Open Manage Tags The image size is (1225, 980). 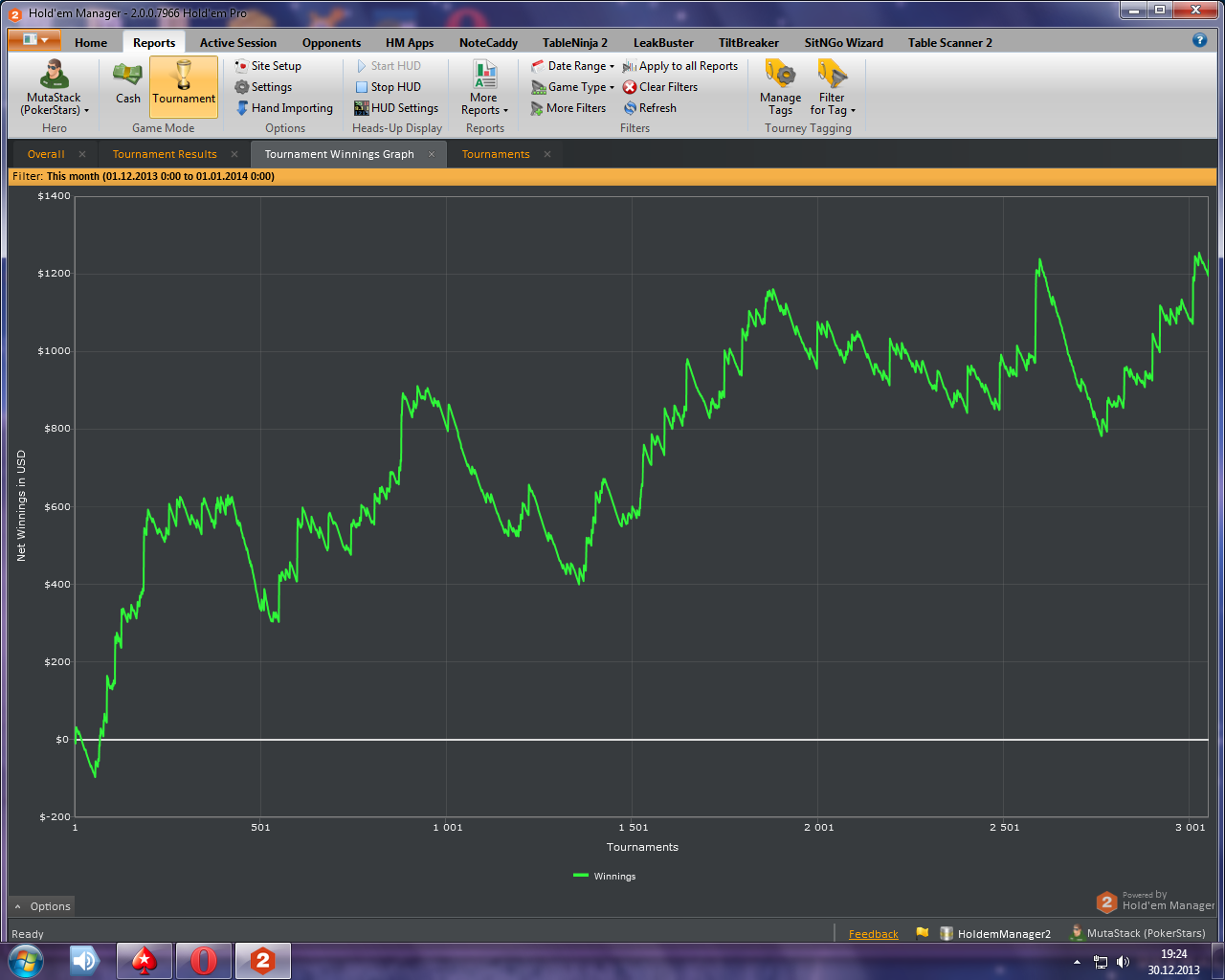point(780,88)
